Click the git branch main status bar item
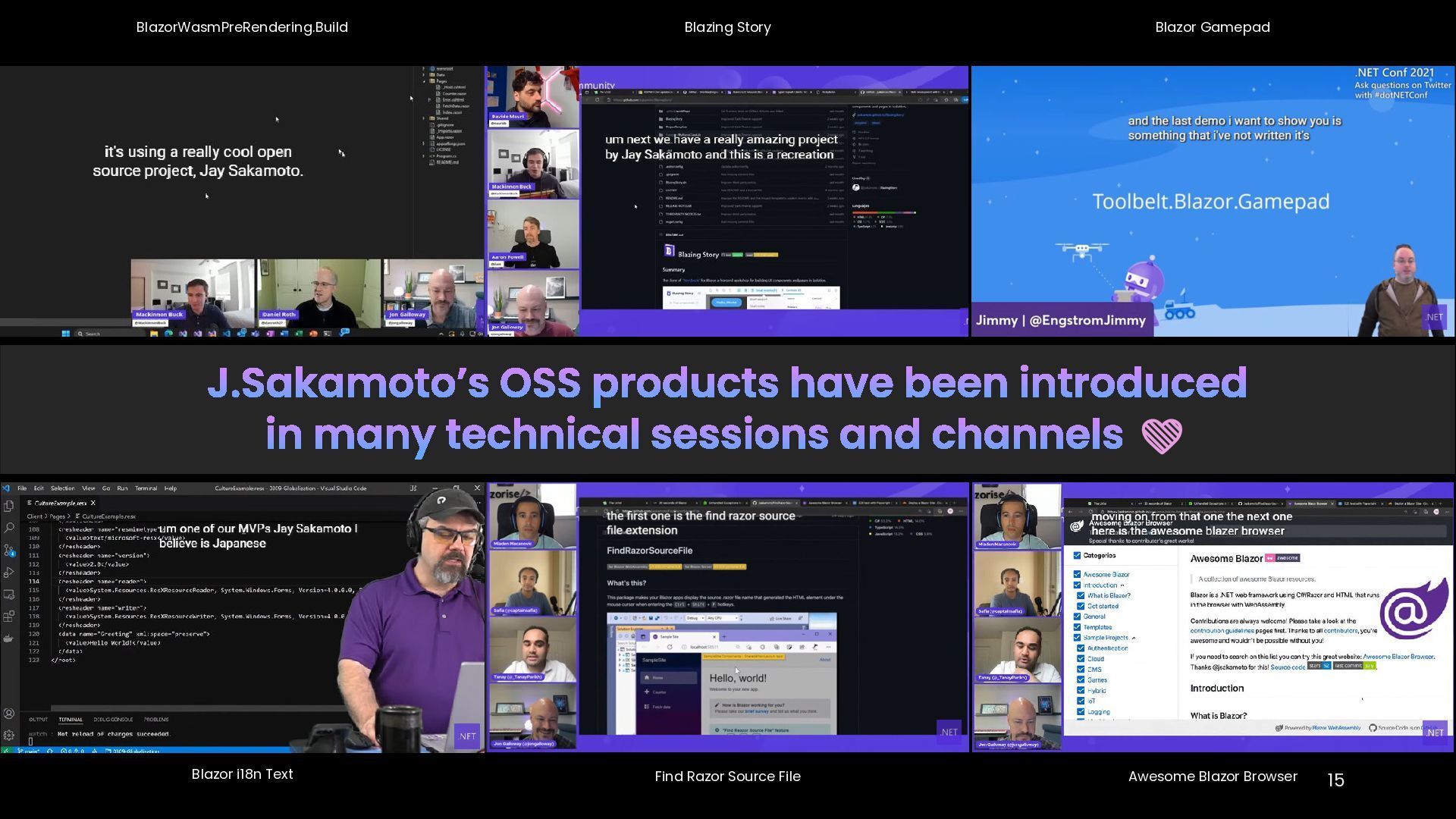Screen dimensions: 1456x819 tap(27, 751)
